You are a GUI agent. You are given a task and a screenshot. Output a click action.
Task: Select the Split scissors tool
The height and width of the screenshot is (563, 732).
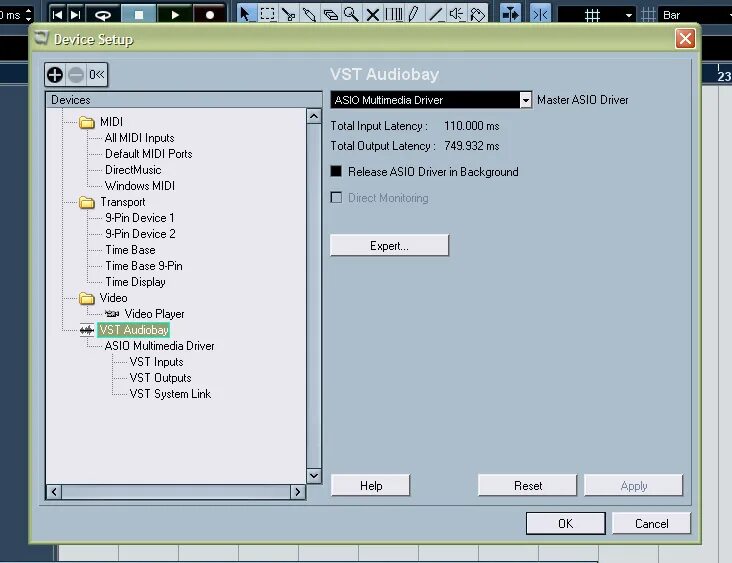(288, 14)
